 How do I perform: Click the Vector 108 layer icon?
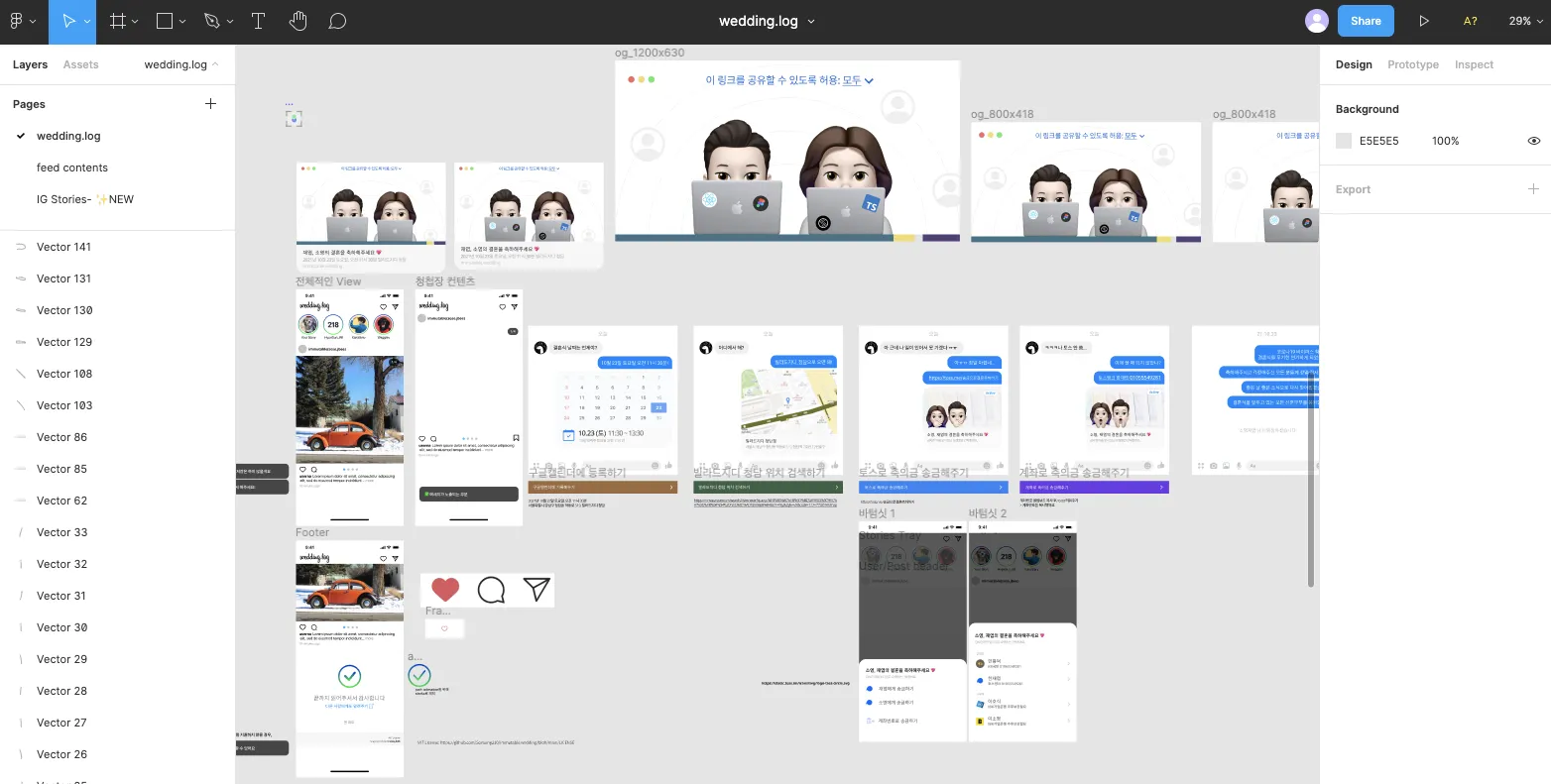click(x=21, y=374)
